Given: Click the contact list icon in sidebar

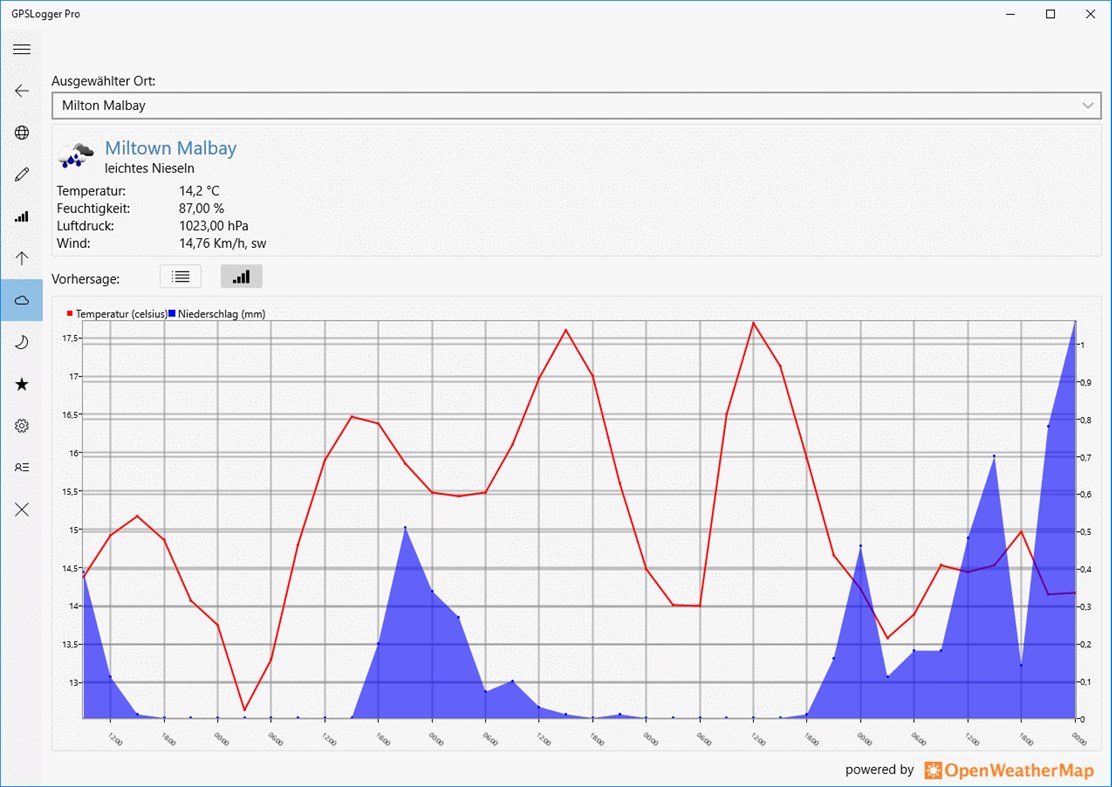Looking at the screenshot, I should pos(21,467).
